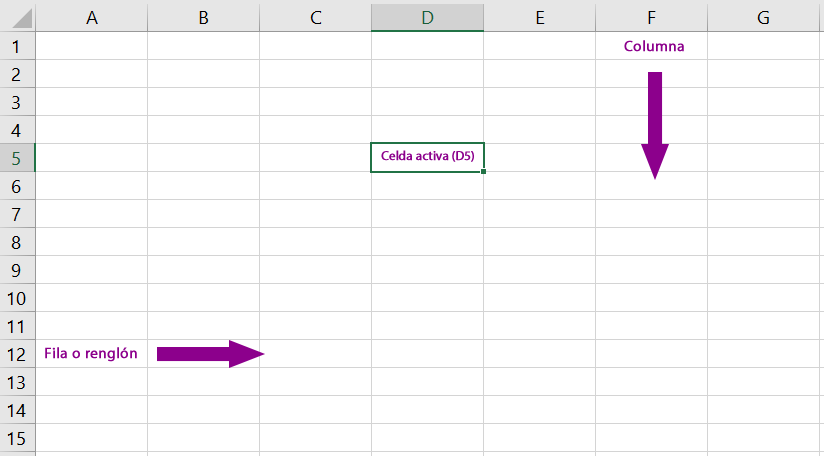
Task: Select column G header
Action: pos(763,18)
